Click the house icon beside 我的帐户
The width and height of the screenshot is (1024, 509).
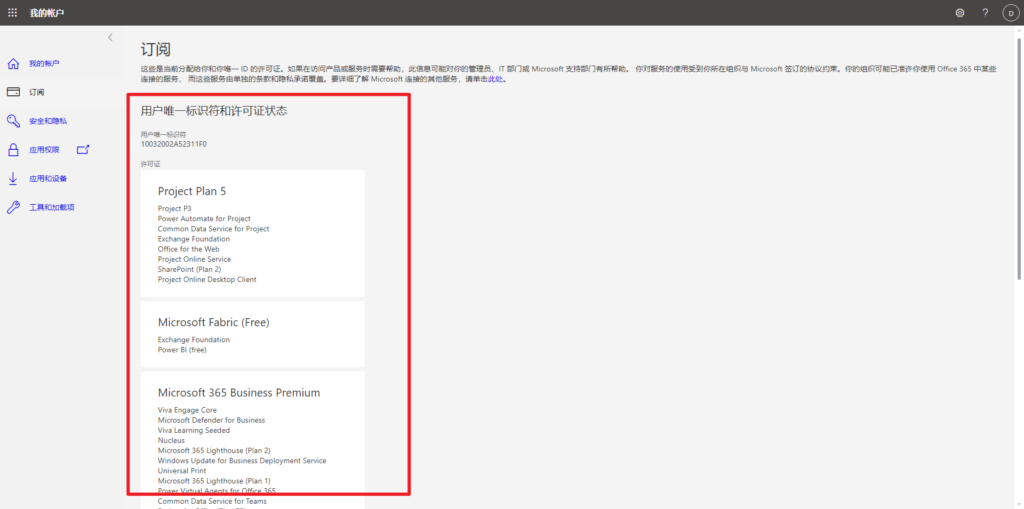pos(13,64)
